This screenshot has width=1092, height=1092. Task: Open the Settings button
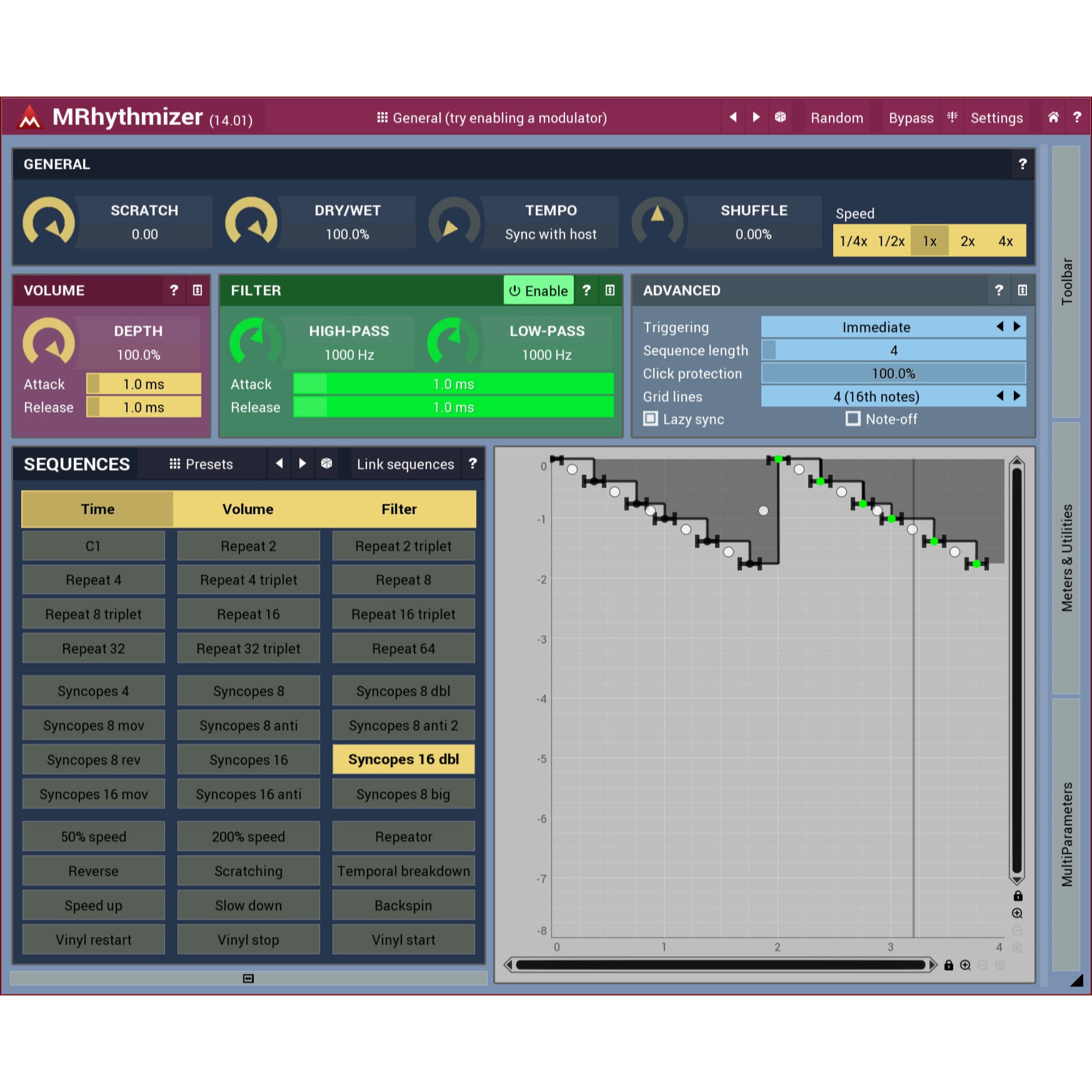coord(996,117)
